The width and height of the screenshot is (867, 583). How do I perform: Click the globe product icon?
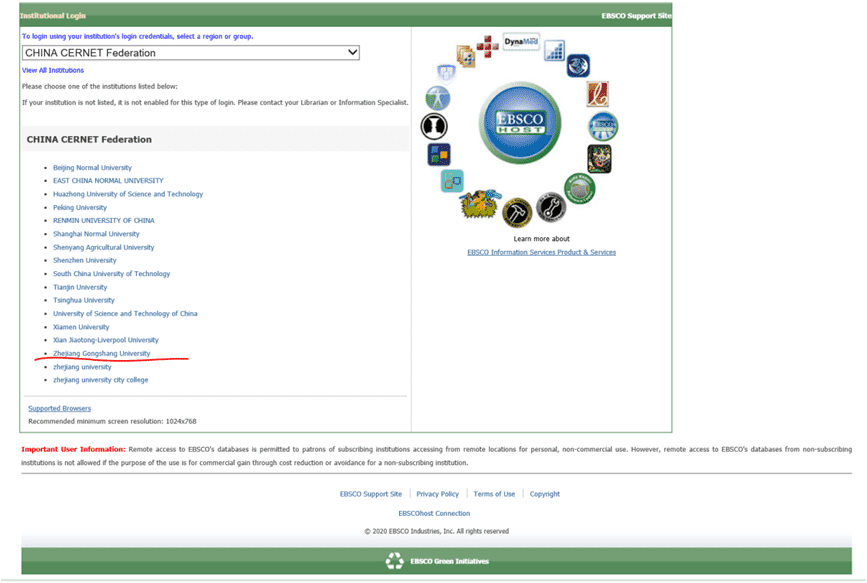click(578, 66)
